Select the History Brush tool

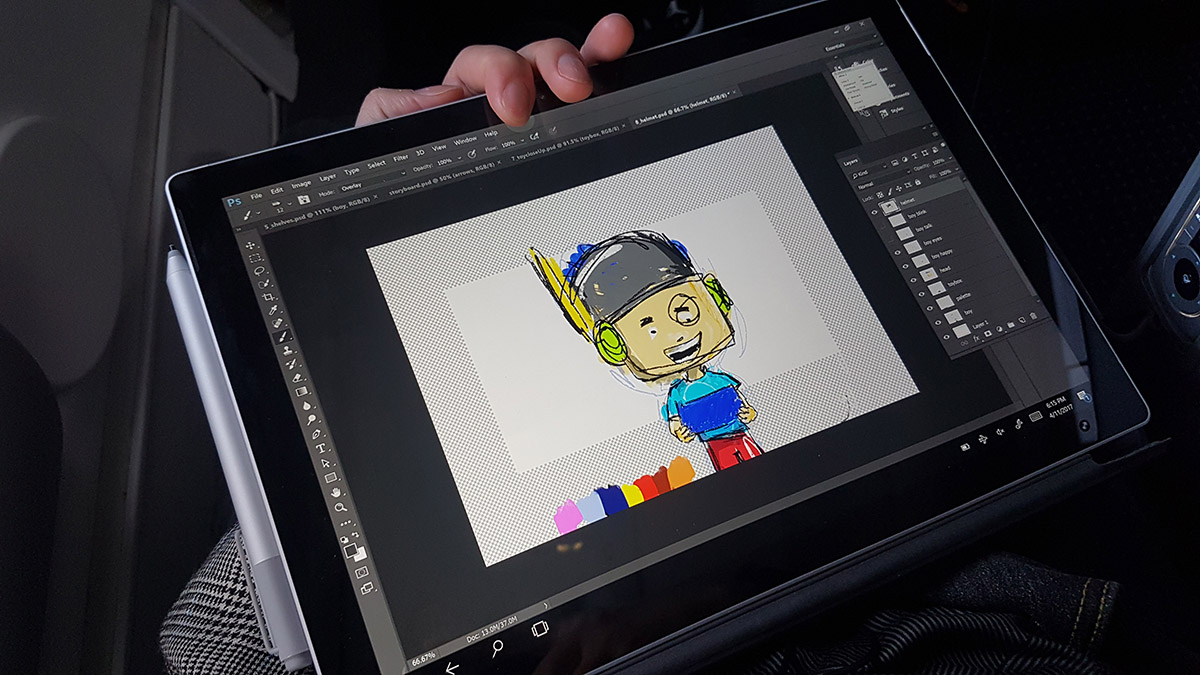(x=291, y=363)
